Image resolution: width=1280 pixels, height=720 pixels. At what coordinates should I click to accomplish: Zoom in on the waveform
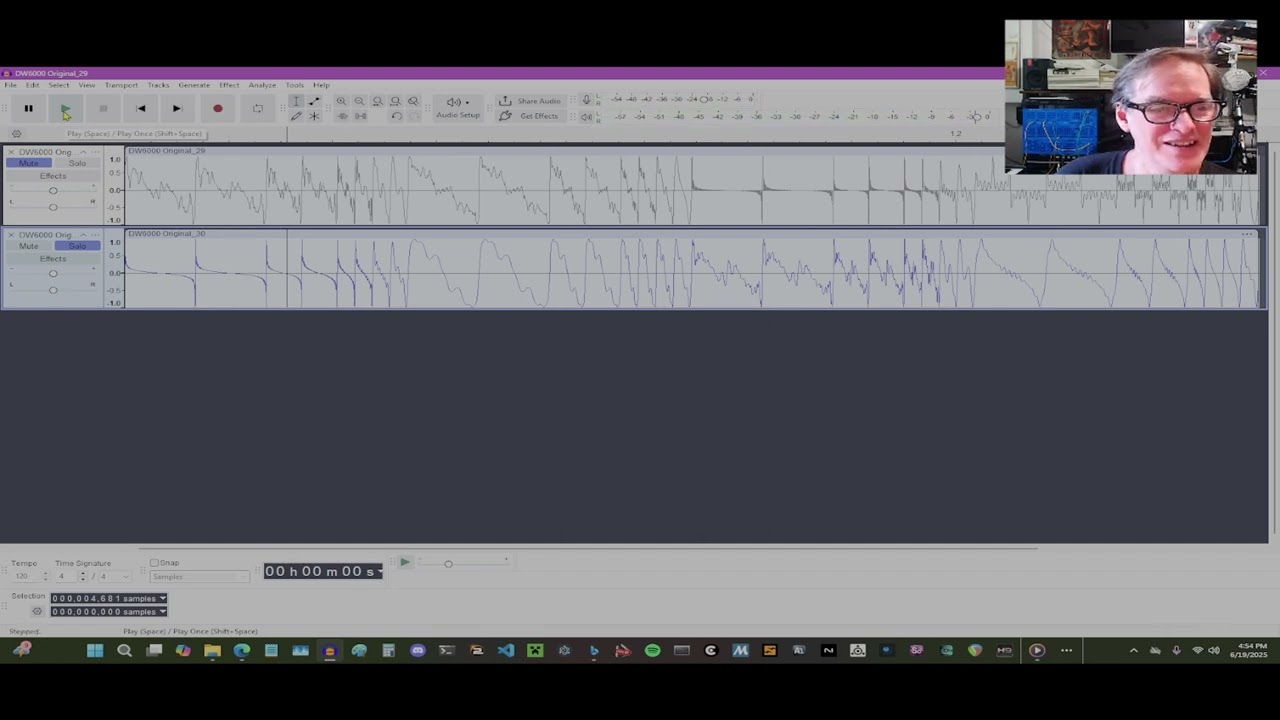(x=341, y=101)
